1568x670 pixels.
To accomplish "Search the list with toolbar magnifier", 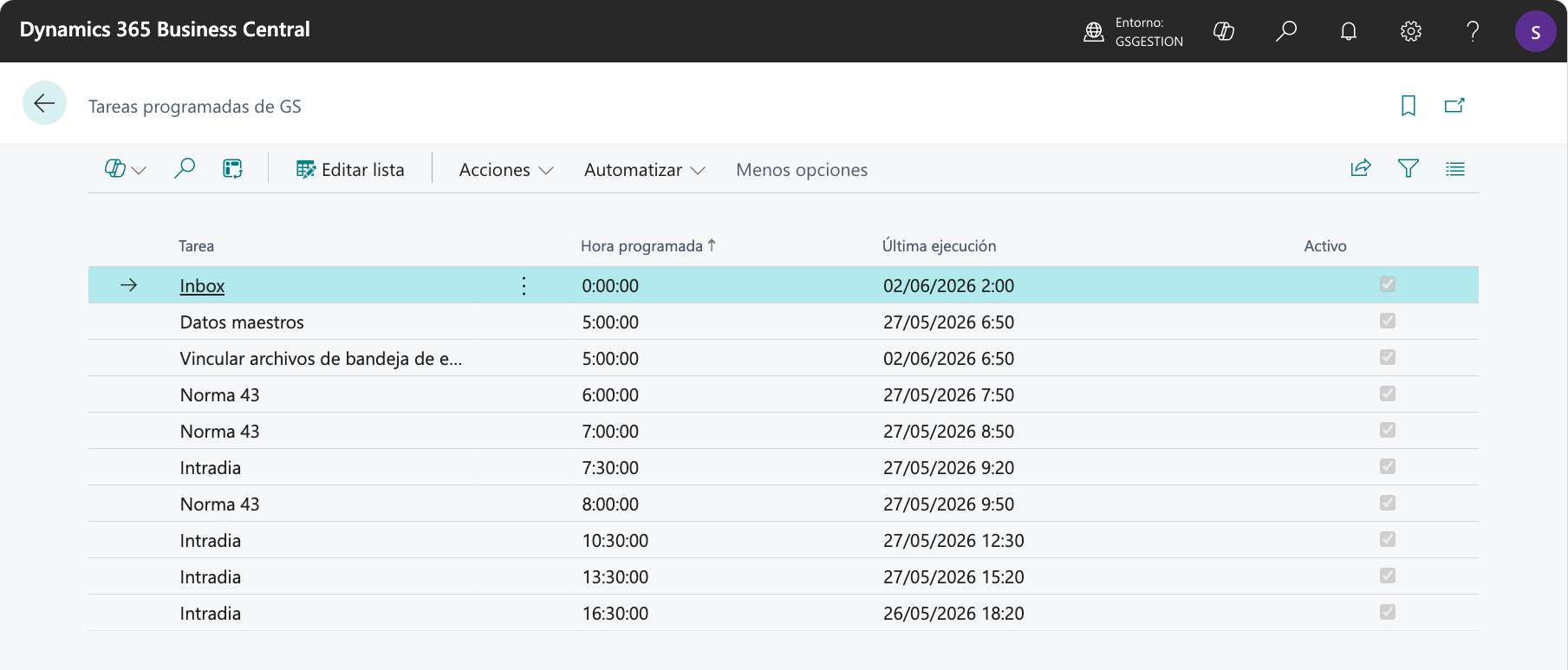I will point(185,168).
